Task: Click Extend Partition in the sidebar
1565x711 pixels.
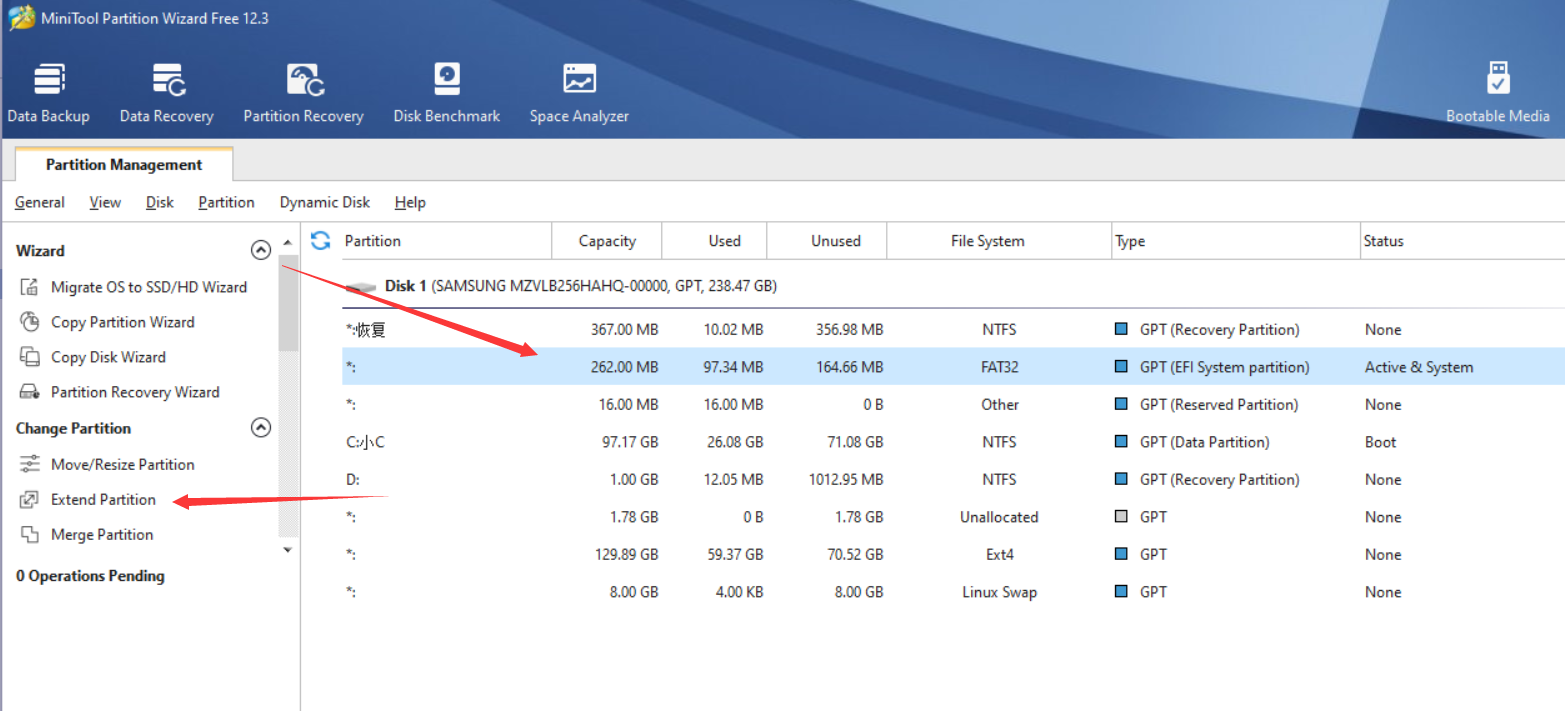Action: 103,500
